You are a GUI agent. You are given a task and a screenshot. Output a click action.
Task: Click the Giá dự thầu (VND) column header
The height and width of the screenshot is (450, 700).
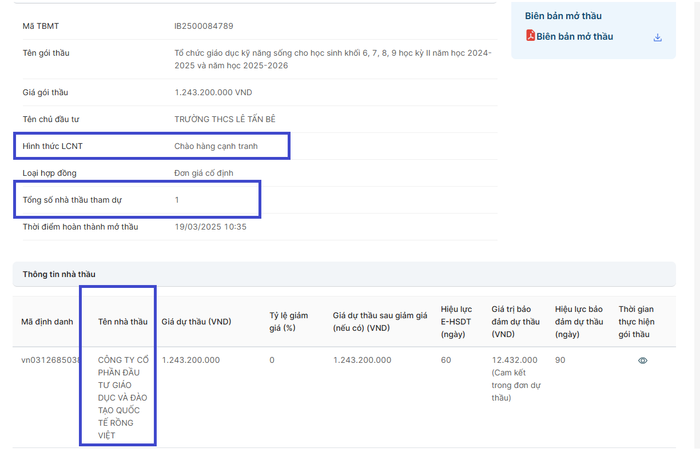197,322
